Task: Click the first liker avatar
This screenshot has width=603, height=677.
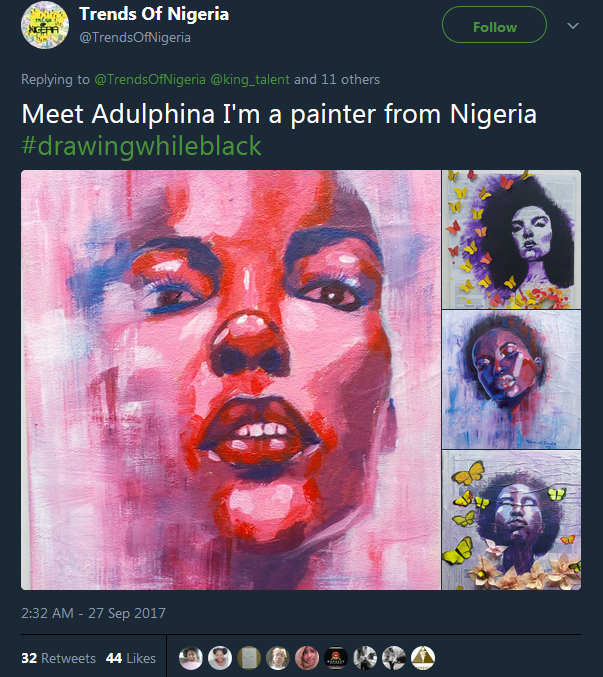Action: (x=191, y=657)
